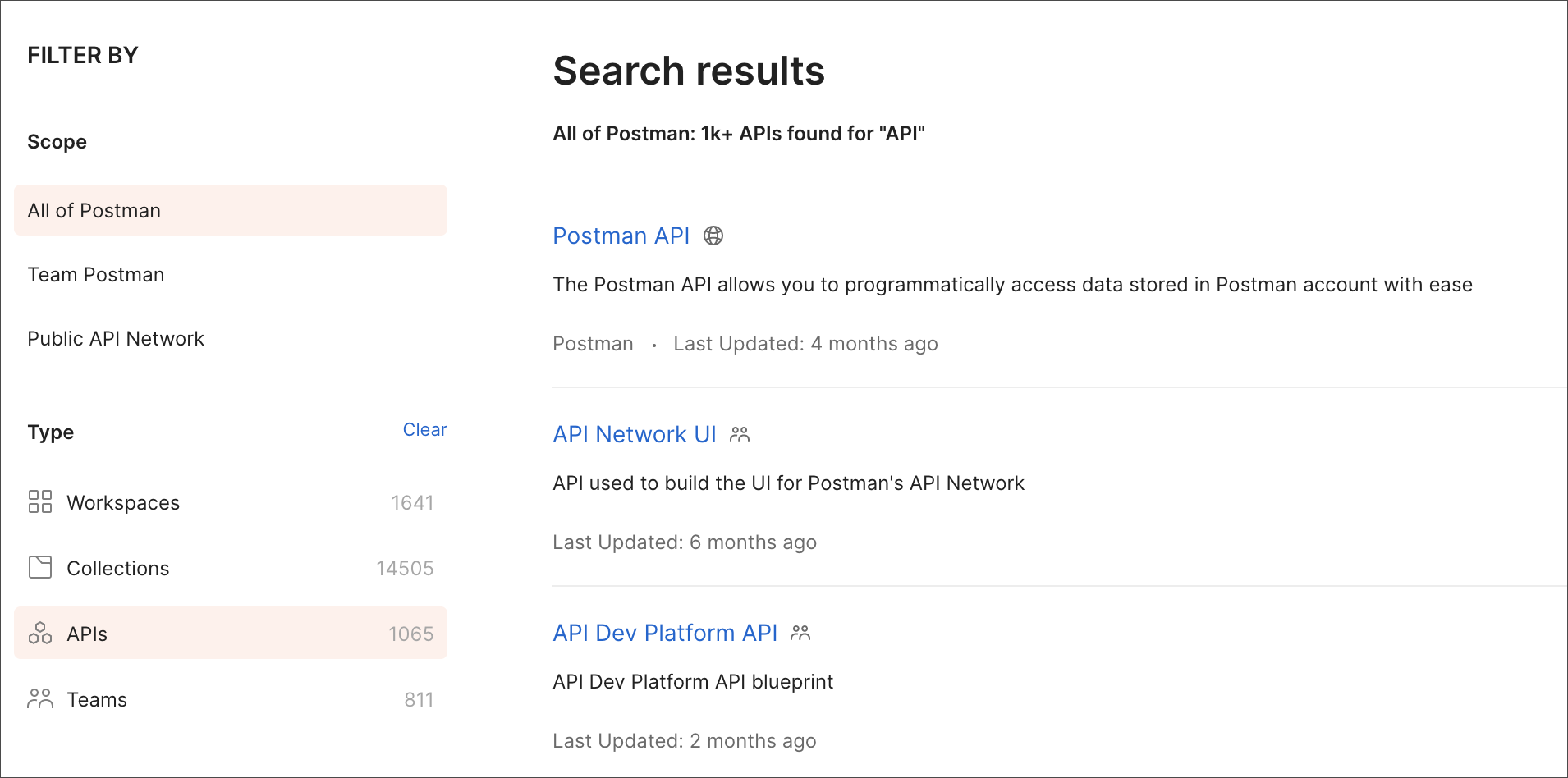The width and height of the screenshot is (1568, 778).
Task: Click 'API used to build the UI' description
Action: point(788,483)
